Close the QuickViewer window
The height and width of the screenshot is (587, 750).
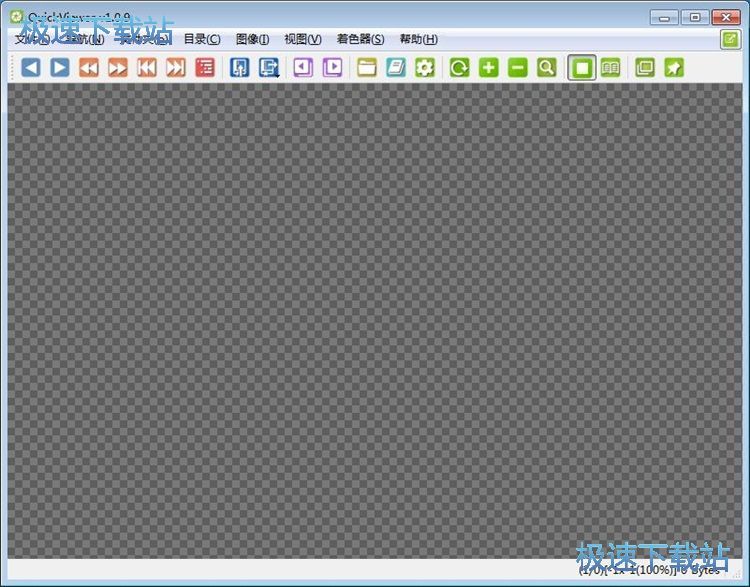point(726,17)
